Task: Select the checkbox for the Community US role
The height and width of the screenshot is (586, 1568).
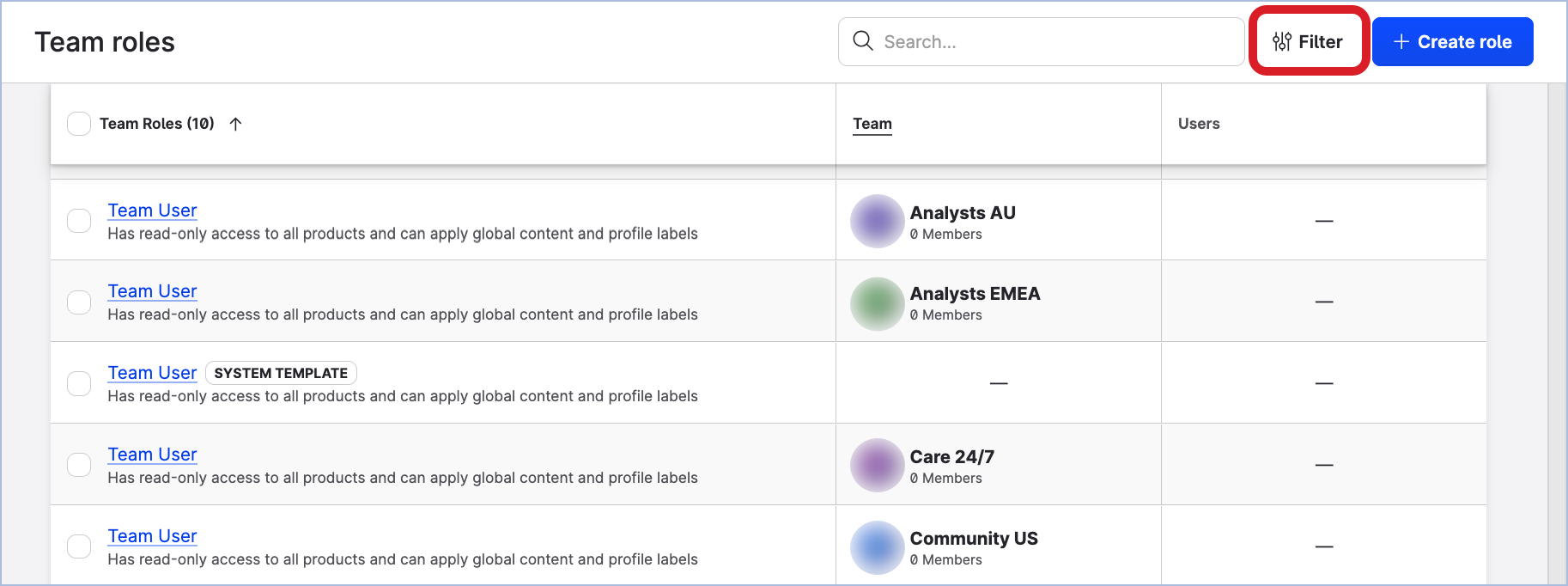Action: click(x=79, y=546)
